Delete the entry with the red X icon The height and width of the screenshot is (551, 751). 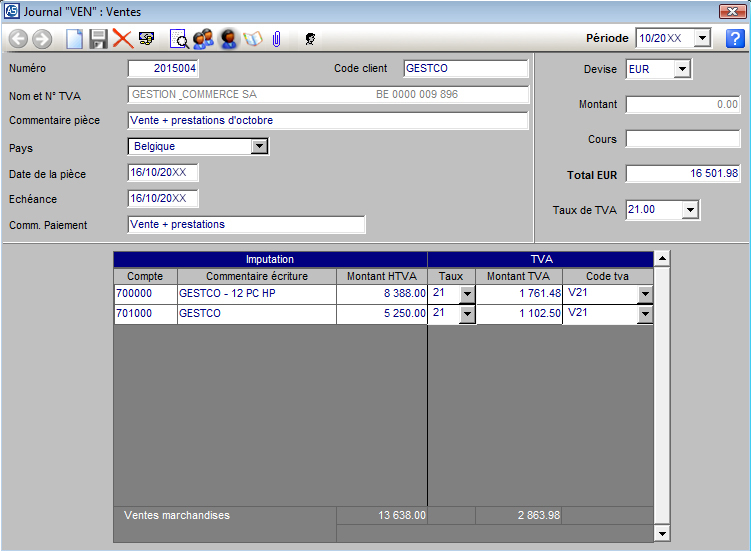click(x=122, y=39)
